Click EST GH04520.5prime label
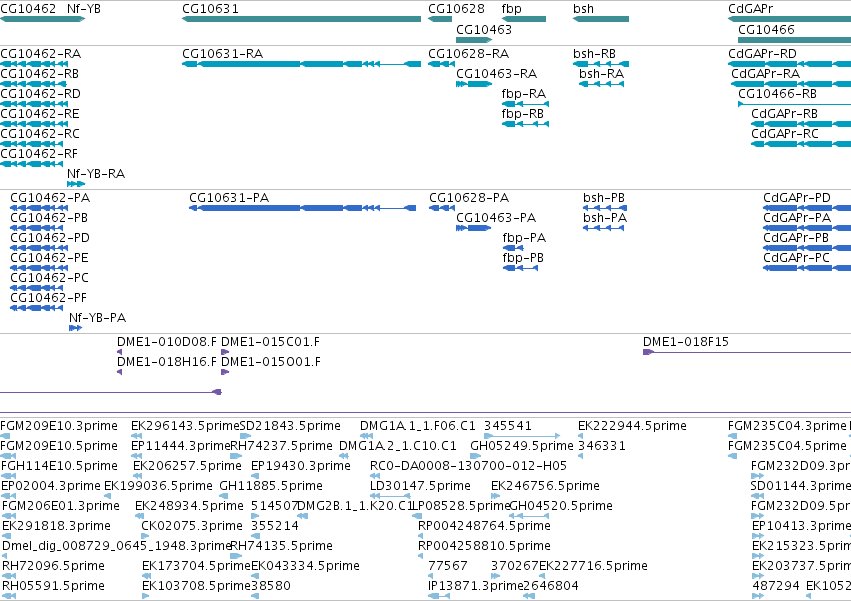Screen dimensions: 851x601 pos(561,505)
